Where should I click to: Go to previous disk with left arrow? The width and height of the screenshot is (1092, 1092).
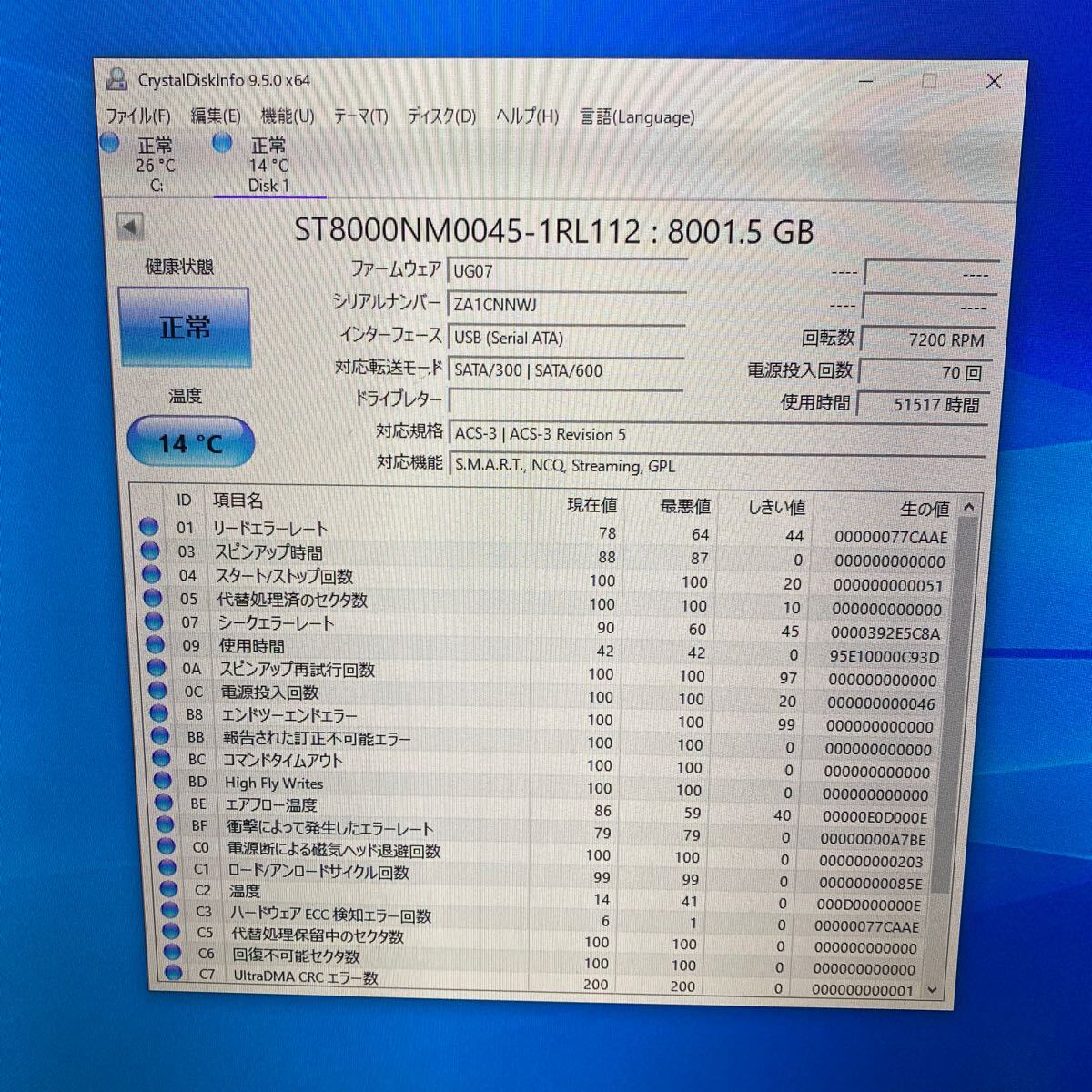pyautogui.click(x=131, y=227)
